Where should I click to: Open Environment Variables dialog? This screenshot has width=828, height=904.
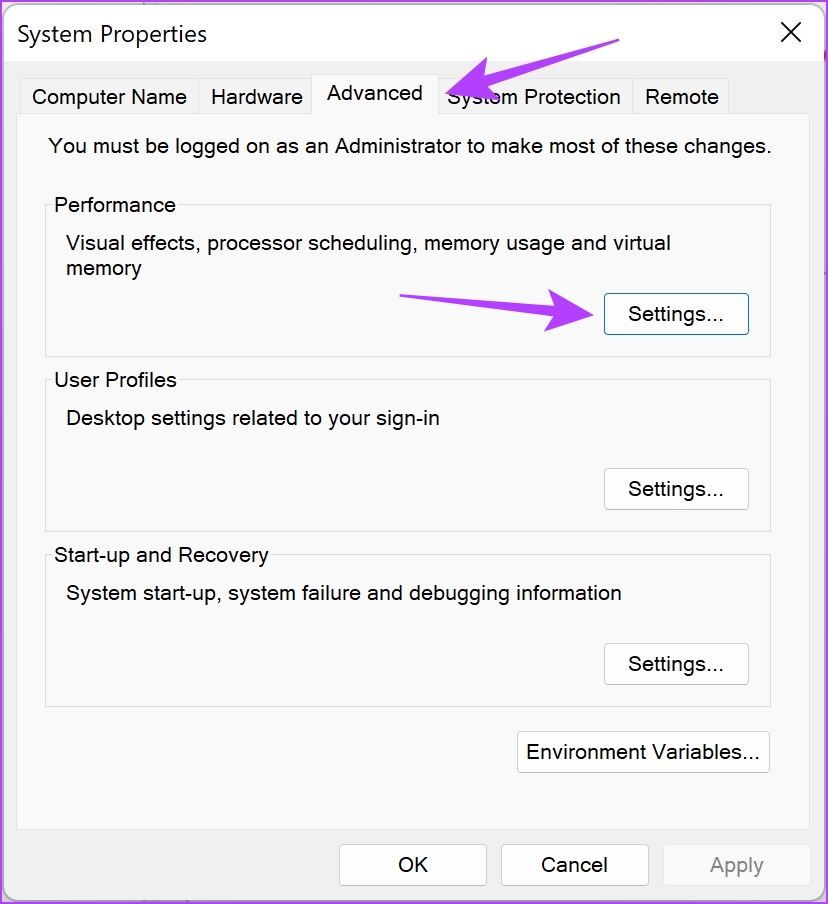[x=643, y=752]
